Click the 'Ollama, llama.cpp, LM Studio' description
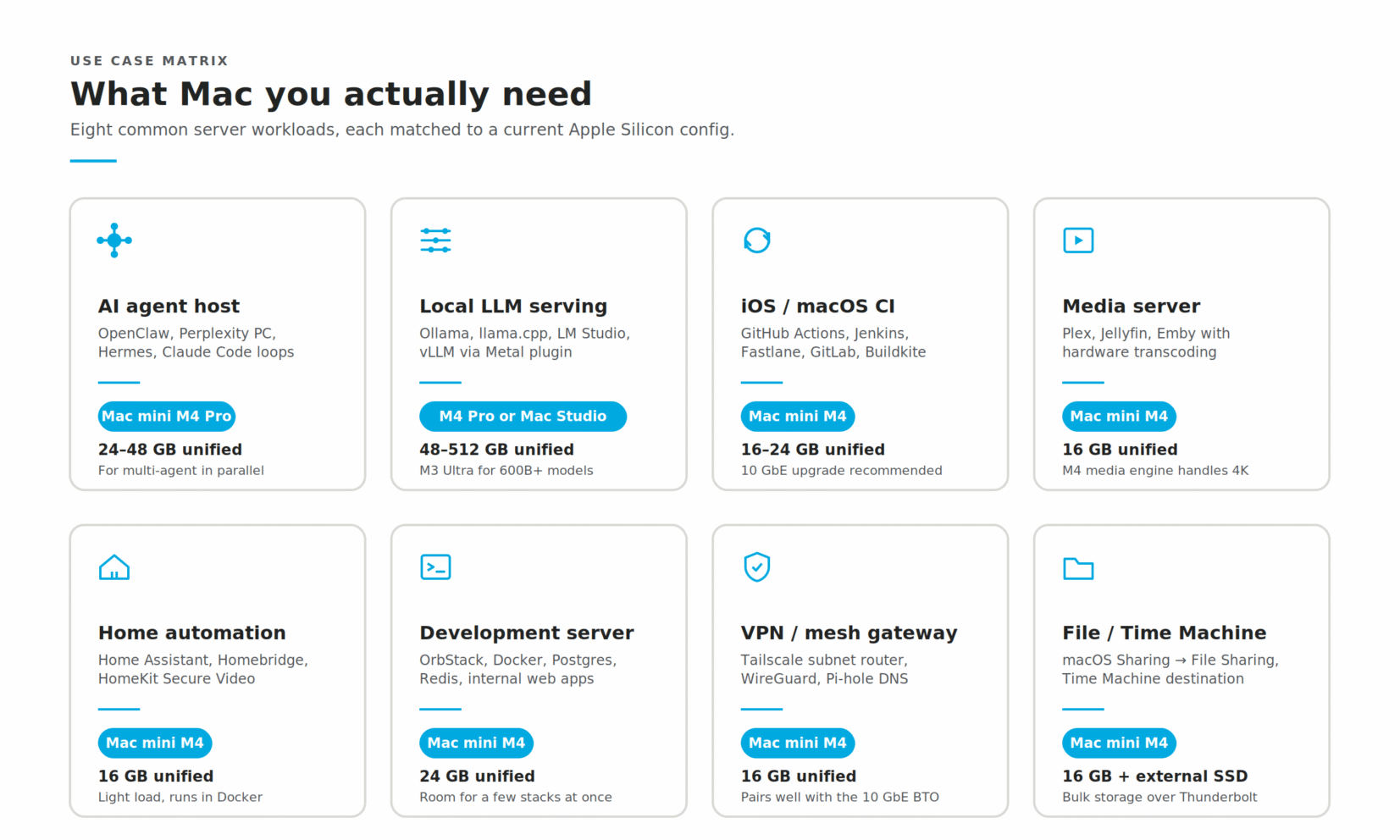The height and width of the screenshot is (840, 1400). (x=524, y=334)
